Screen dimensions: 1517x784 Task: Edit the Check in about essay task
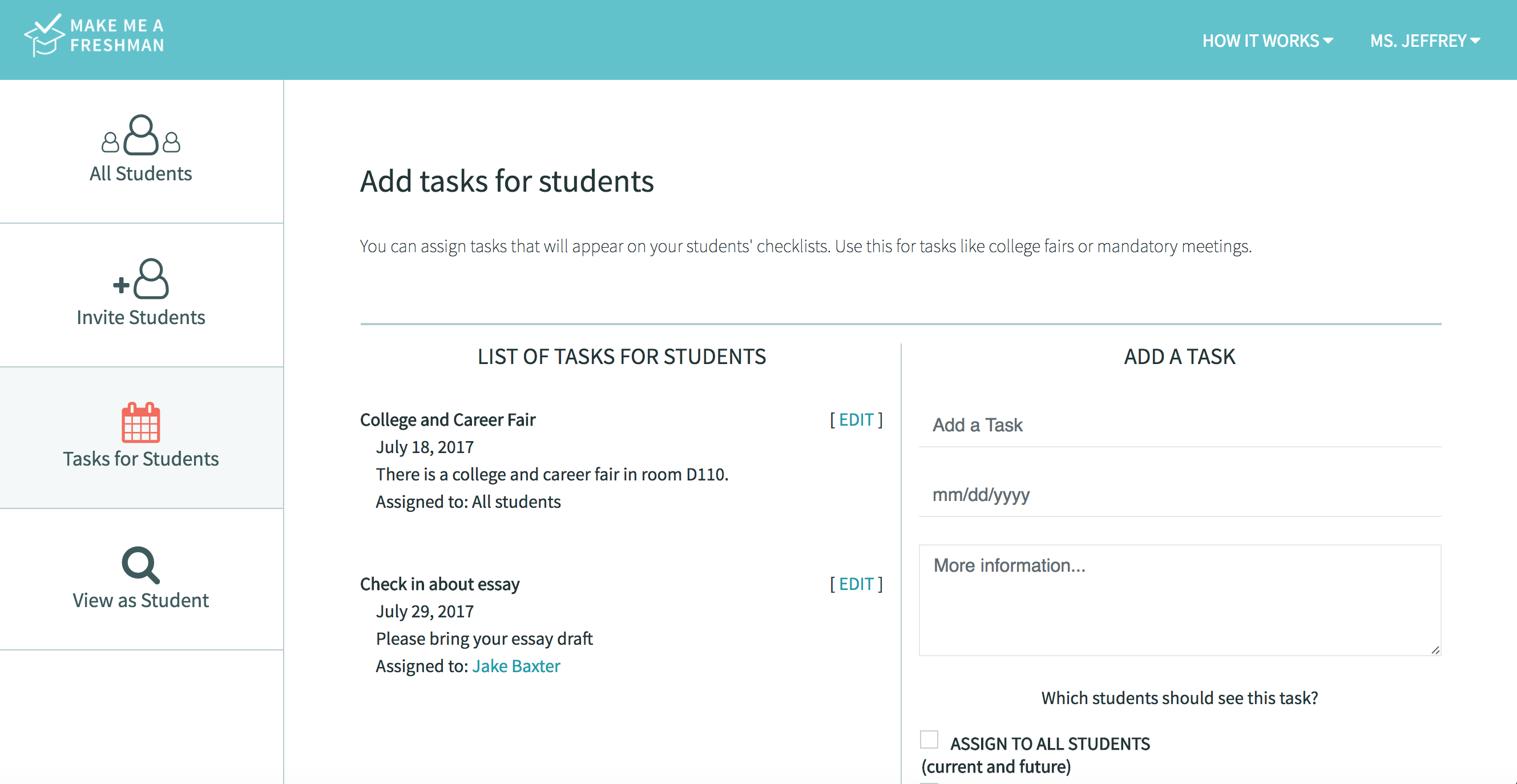click(x=856, y=584)
